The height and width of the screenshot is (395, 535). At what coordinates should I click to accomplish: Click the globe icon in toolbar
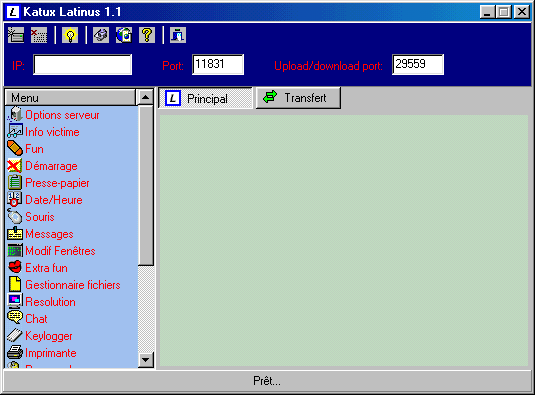tap(124, 35)
